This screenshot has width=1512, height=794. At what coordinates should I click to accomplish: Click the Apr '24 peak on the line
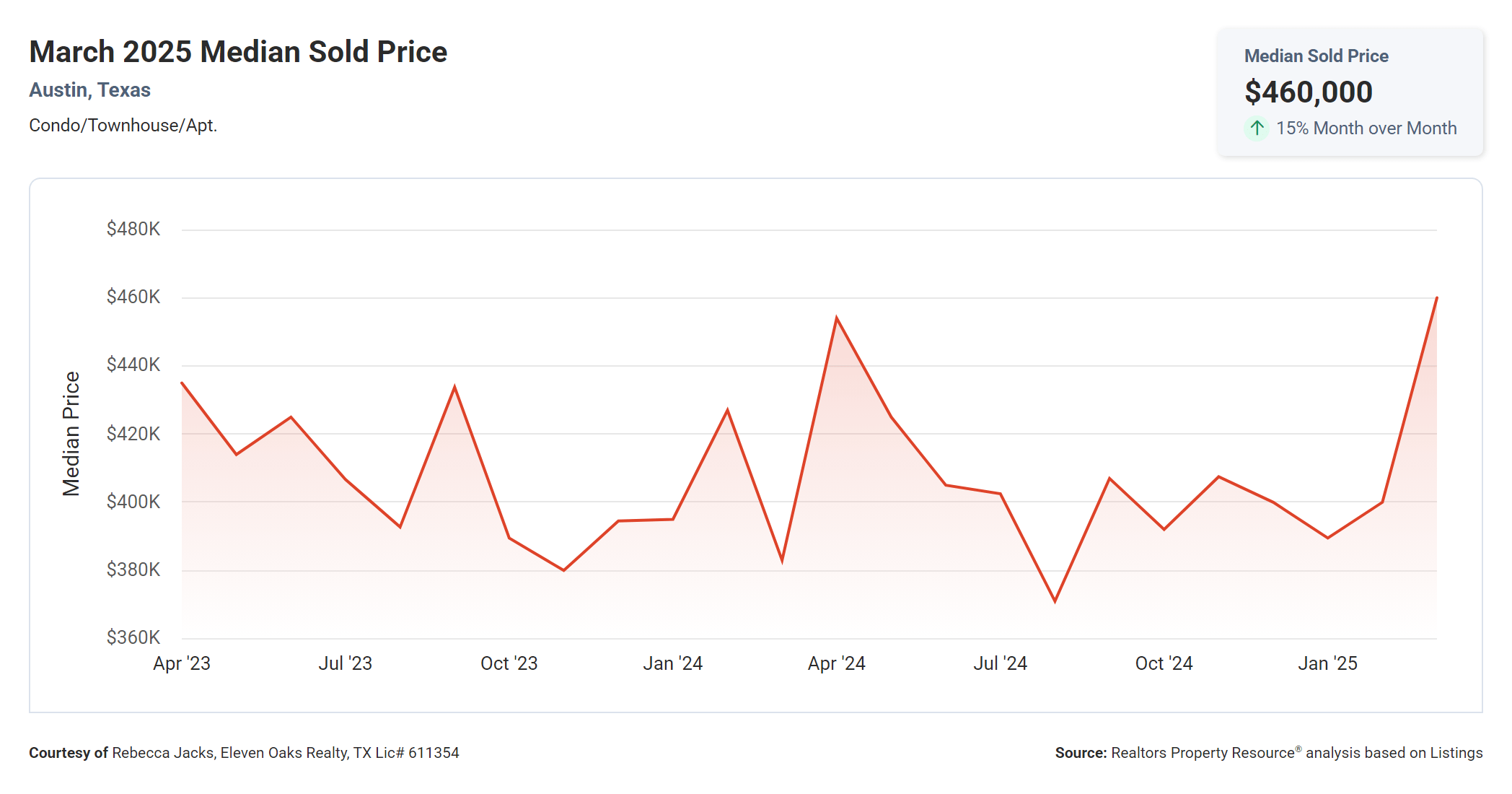pos(836,318)
